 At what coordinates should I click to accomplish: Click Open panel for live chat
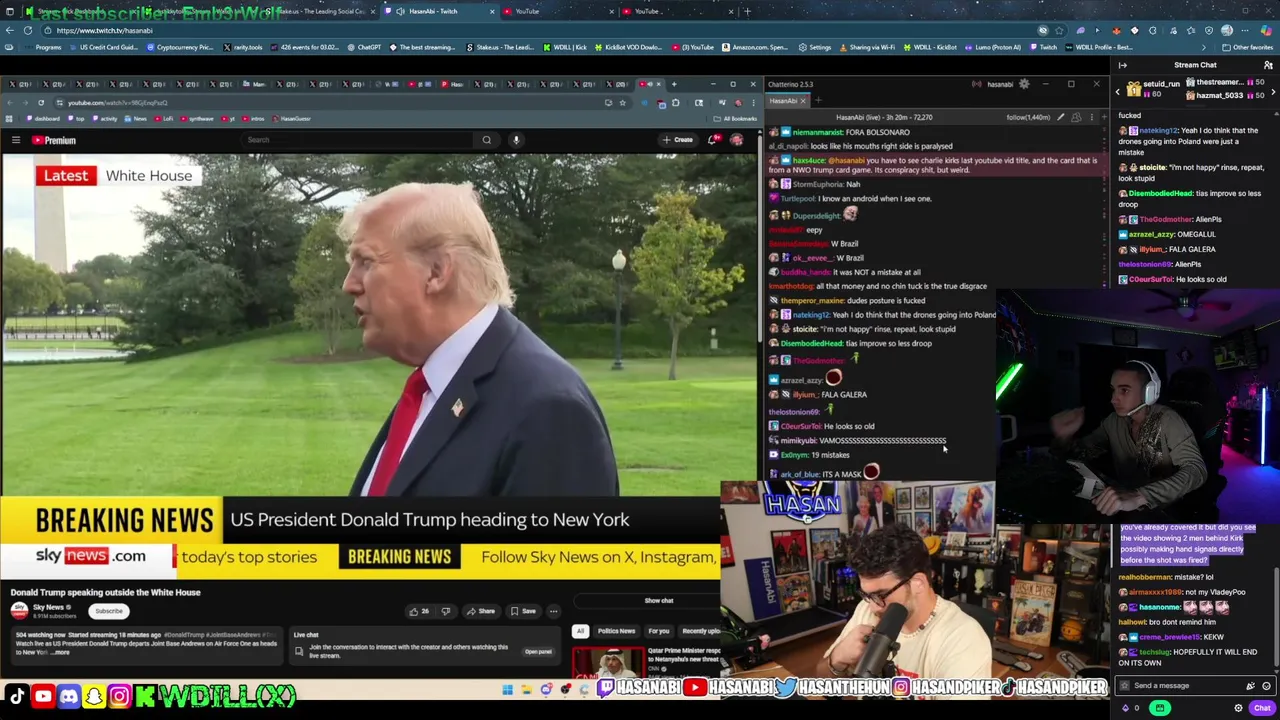538,652
